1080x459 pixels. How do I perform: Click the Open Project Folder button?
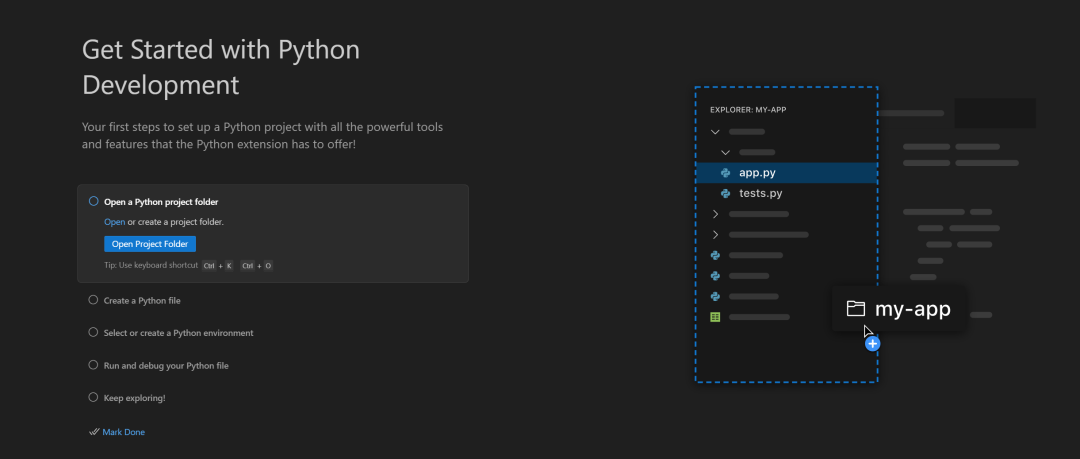click(x=150, y=244)
